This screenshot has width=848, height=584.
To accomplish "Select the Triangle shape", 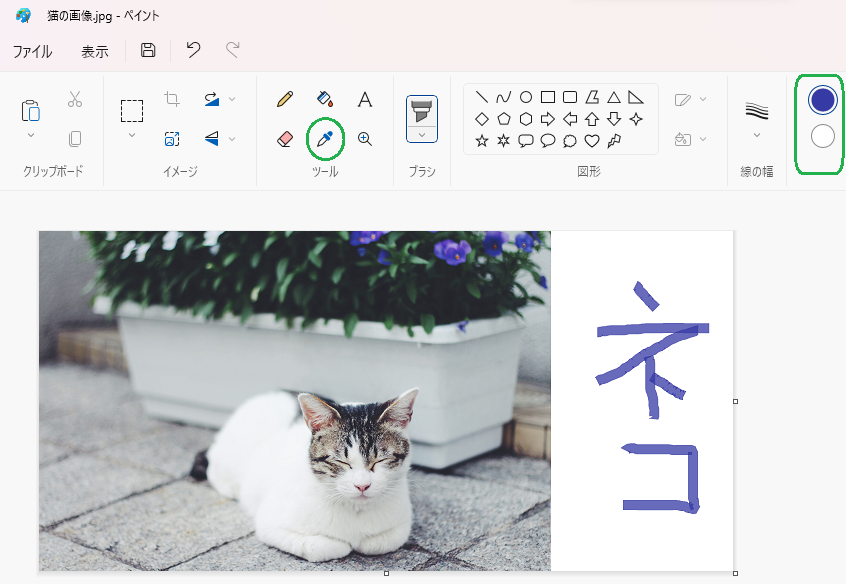I will (614, 97).
